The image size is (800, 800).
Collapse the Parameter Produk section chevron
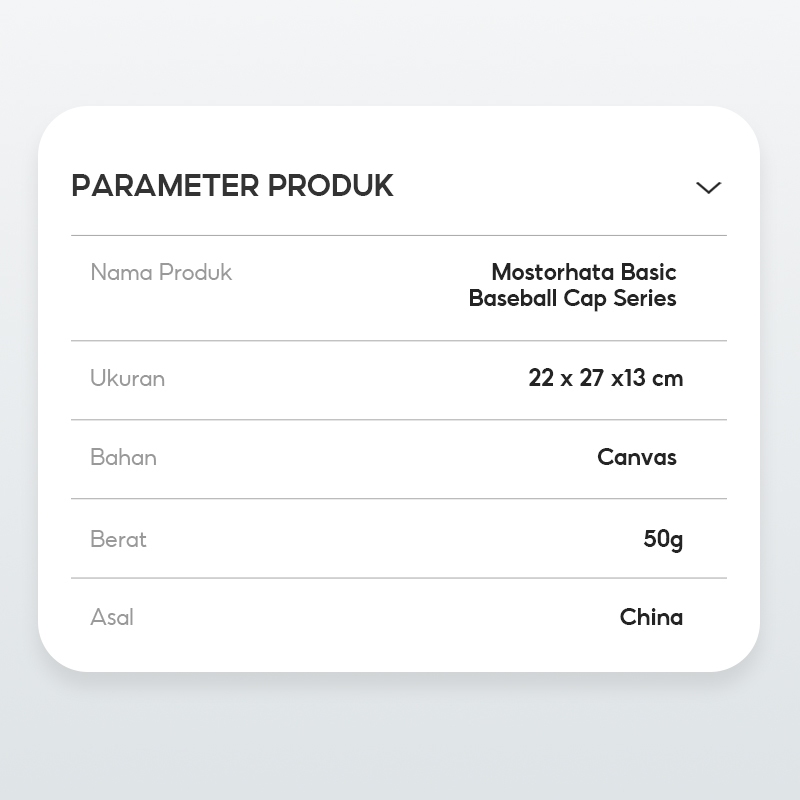[x=708, y=187]
